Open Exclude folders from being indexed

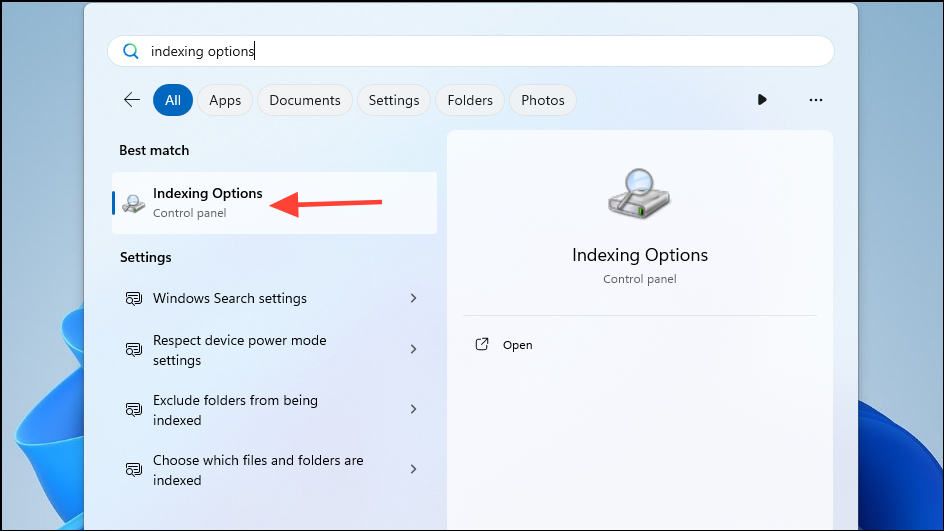[x=275, y=410]
